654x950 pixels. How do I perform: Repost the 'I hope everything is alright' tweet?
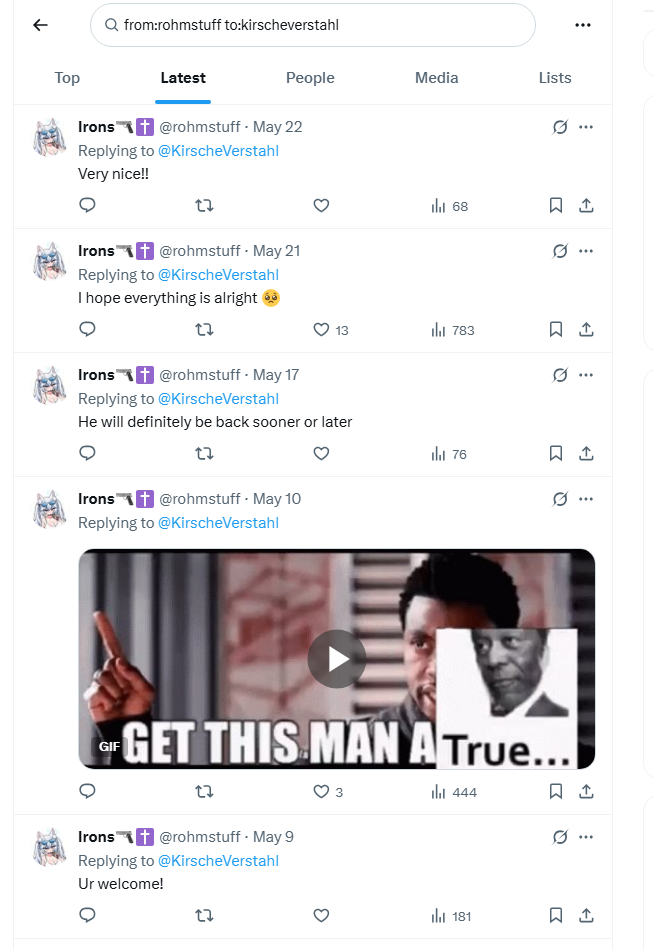click(204, 330)
